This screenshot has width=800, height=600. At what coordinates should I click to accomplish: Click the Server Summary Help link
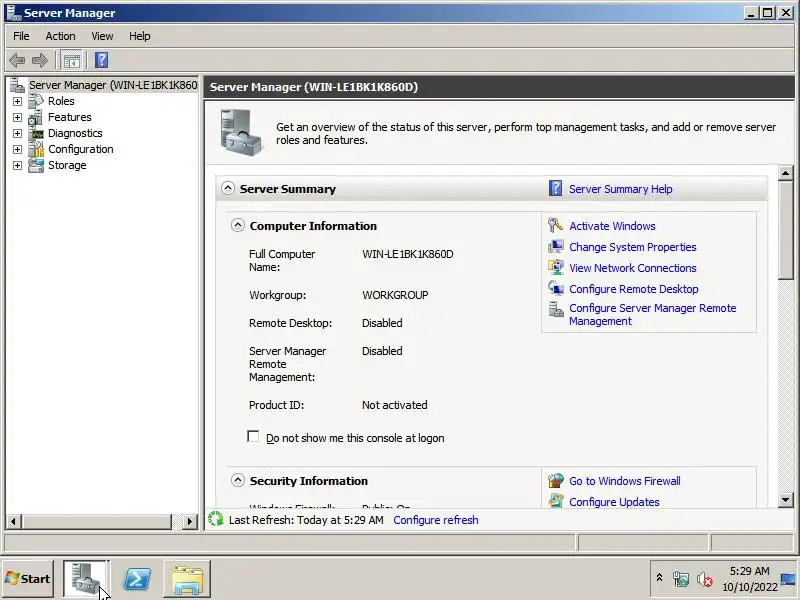(620, 189)
